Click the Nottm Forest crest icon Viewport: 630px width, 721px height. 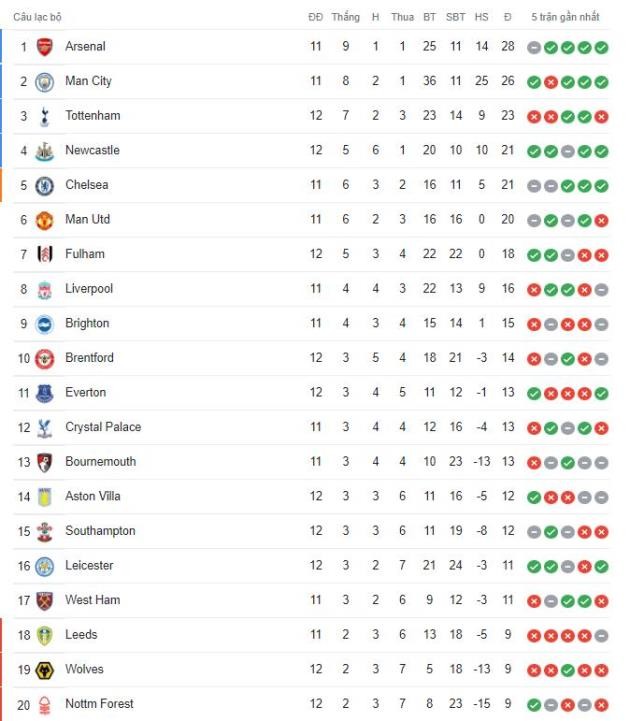click(x=44, y=705)
